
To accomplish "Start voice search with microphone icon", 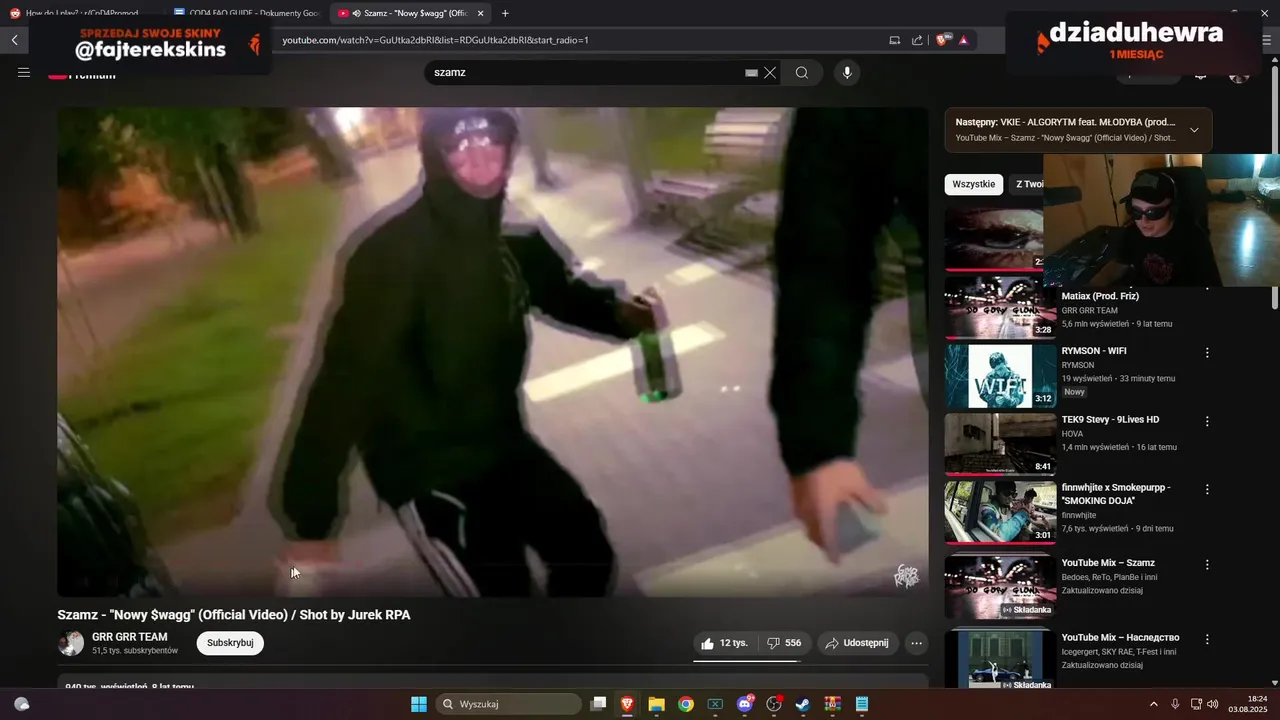I will [847, 73].
